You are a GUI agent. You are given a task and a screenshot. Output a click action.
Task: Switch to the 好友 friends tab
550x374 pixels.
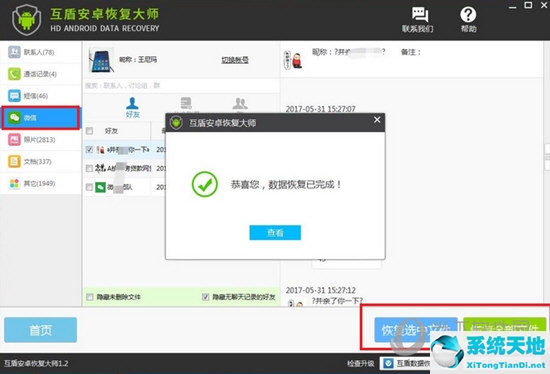[133, 107]
